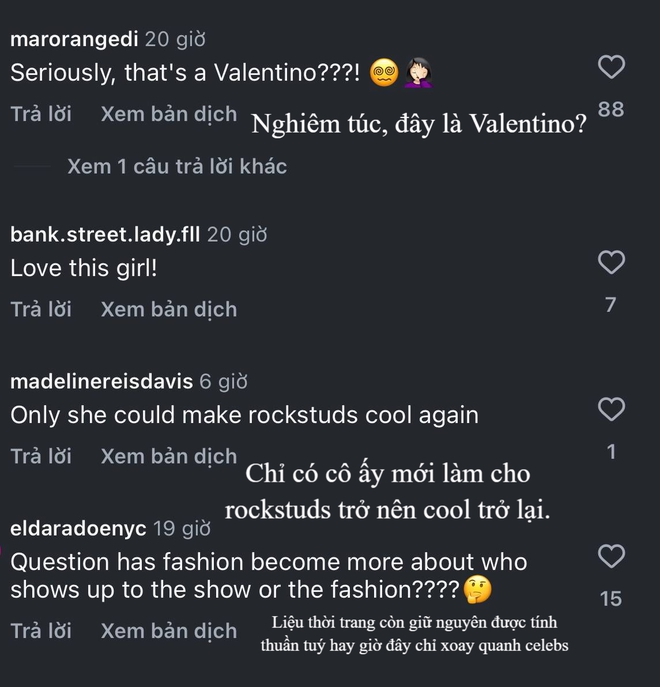
Task: Show translation for 'Love this girl!'
Action: click(x=169, y=309)
